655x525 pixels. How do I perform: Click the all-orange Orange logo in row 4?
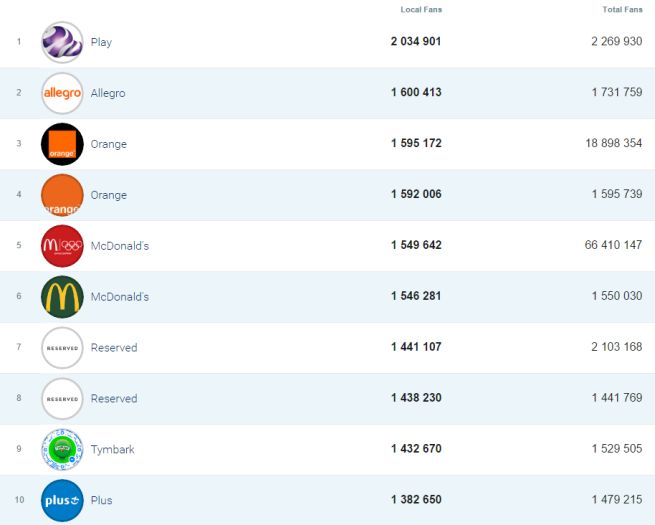coord(62,195)
